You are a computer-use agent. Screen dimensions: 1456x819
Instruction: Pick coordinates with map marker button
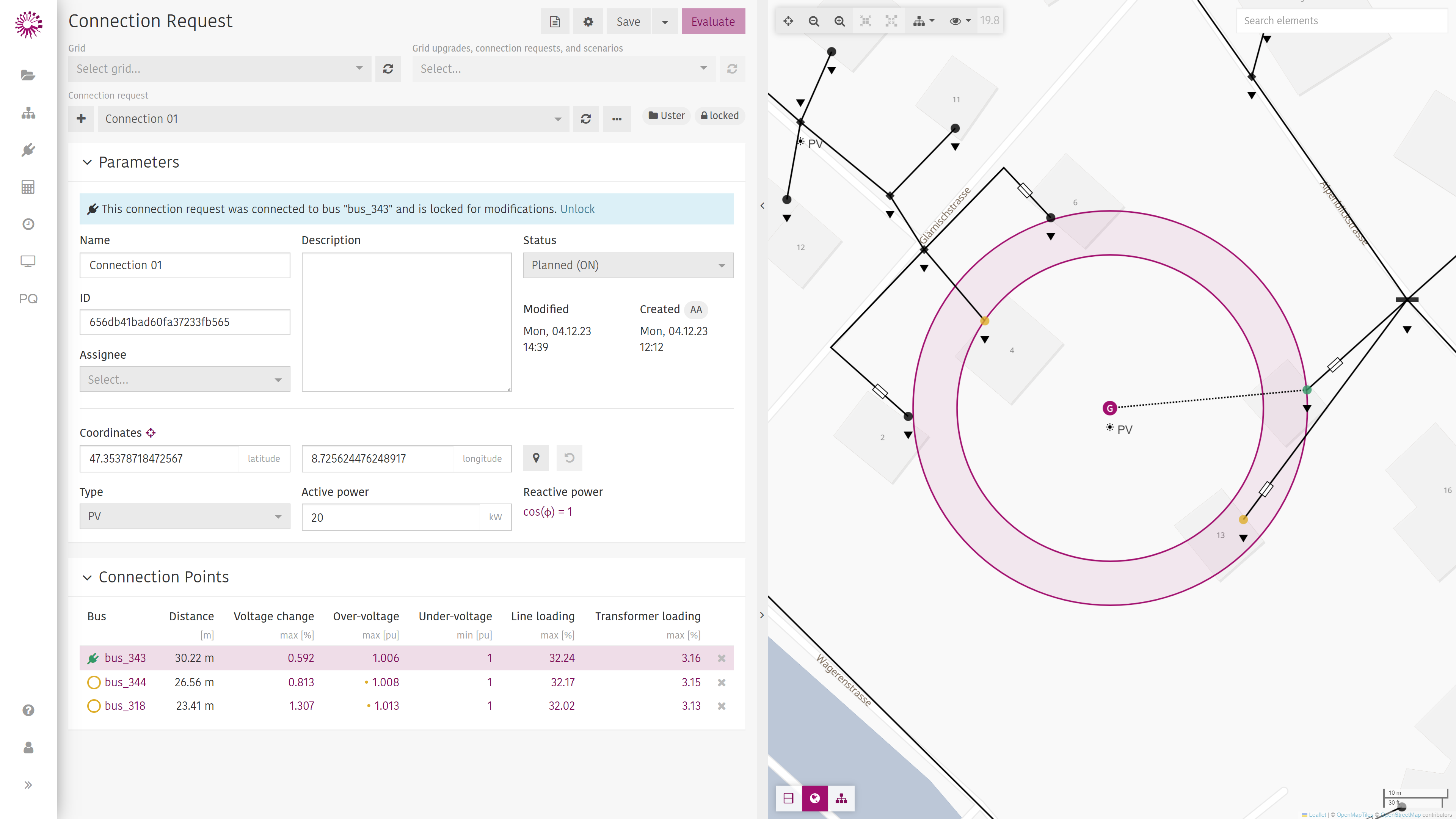[536, 458]
